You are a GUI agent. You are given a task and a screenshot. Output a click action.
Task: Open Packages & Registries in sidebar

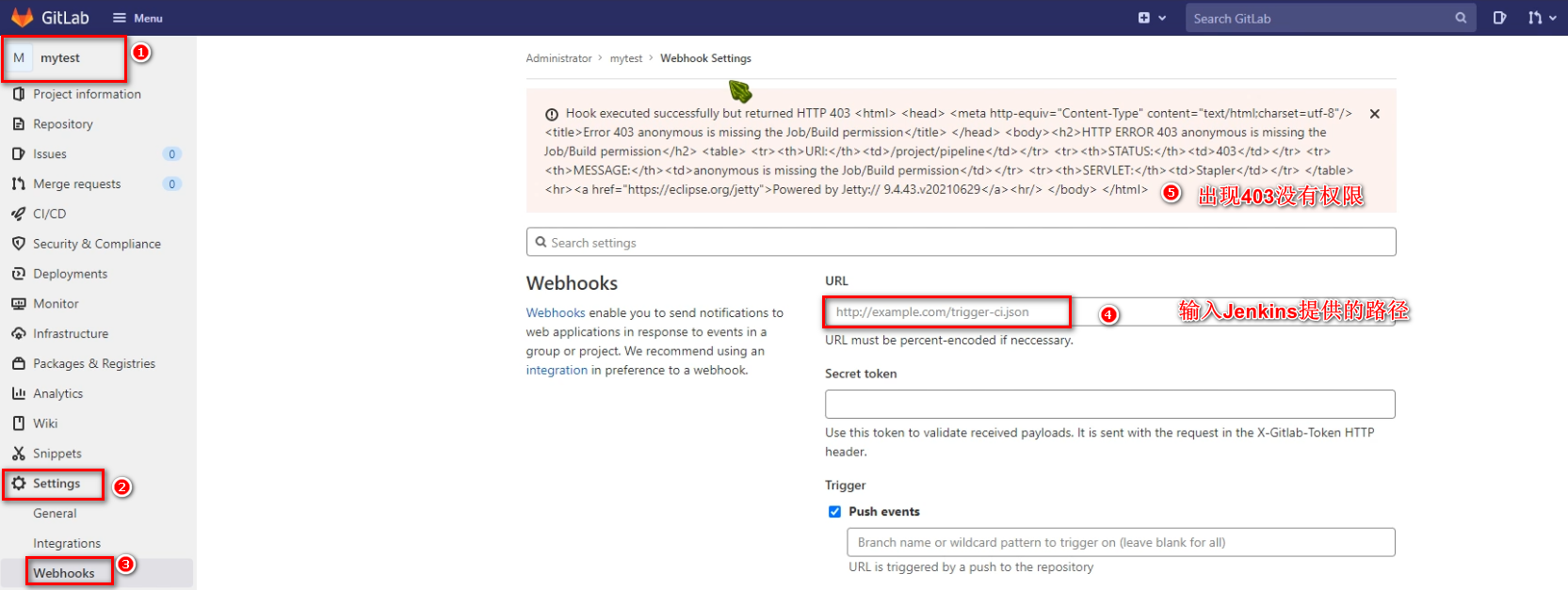coord(94,364)
